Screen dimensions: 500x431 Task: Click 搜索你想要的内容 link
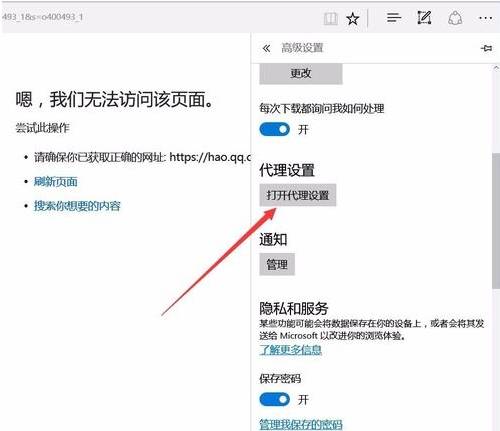click(77, 206)
